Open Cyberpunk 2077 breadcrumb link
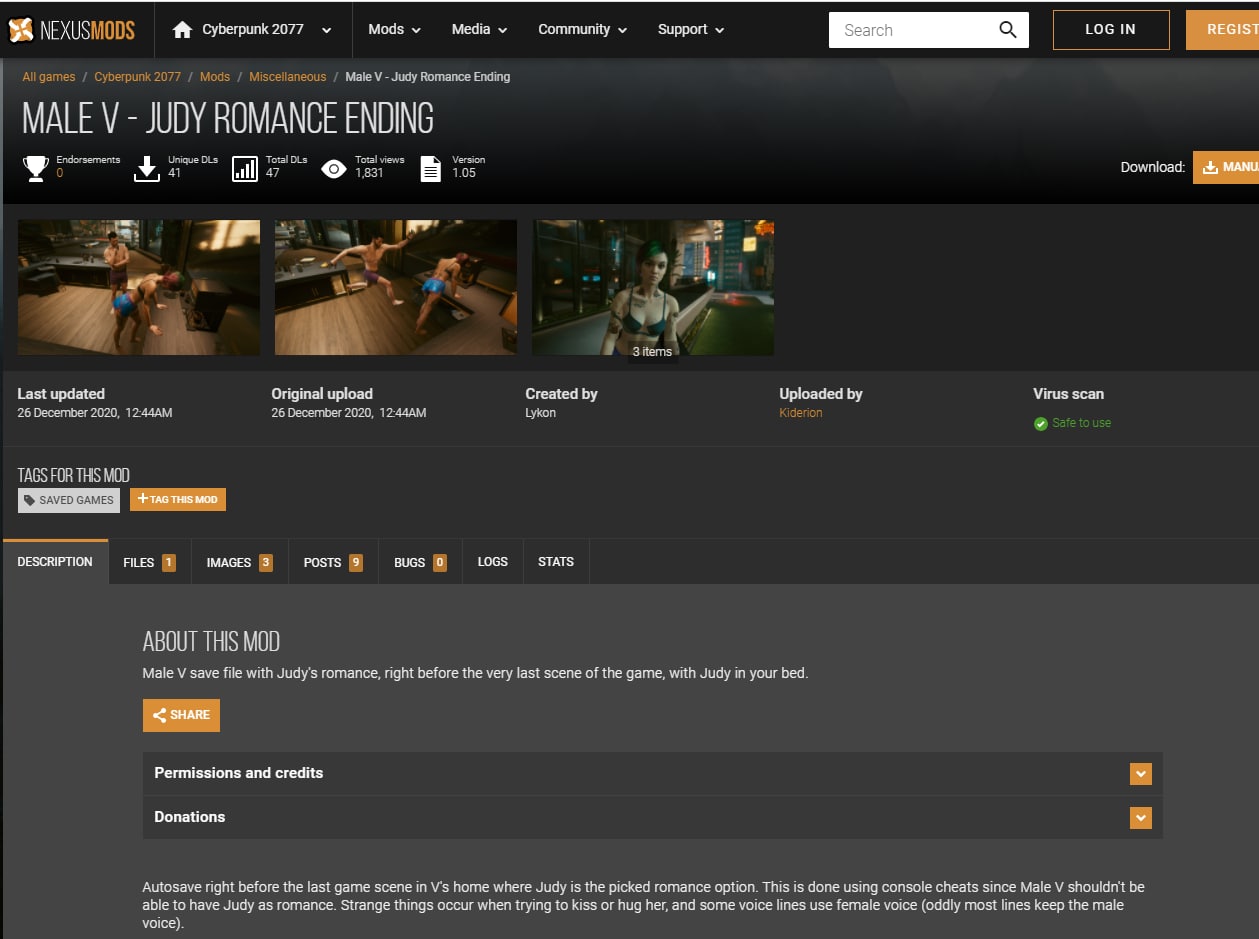Viewport: 1259px width, 939px height. click(138, 77)
